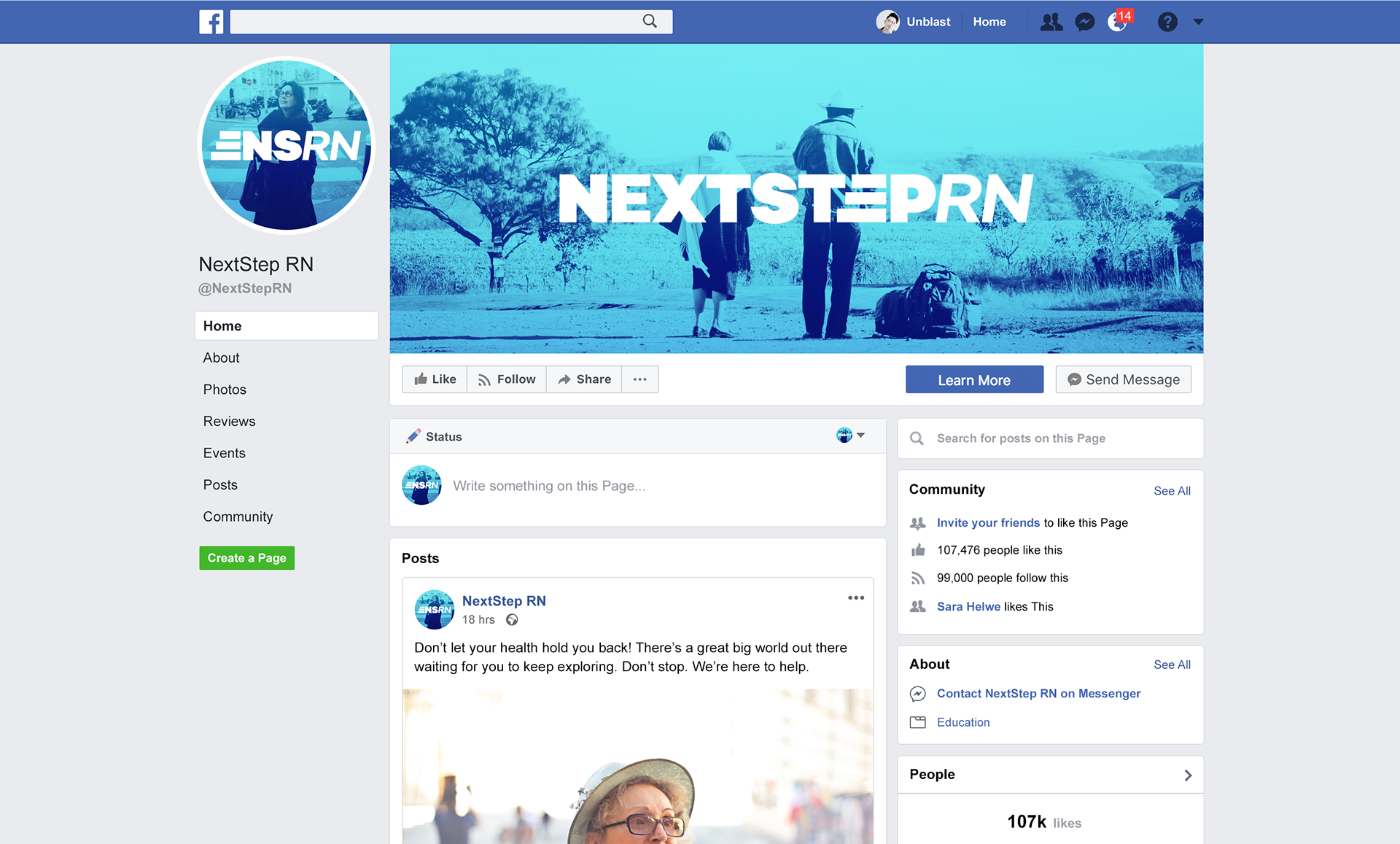Click the 107k likes count
The width and height of the screenshot is (1400, 844).
click(1044, 822)
